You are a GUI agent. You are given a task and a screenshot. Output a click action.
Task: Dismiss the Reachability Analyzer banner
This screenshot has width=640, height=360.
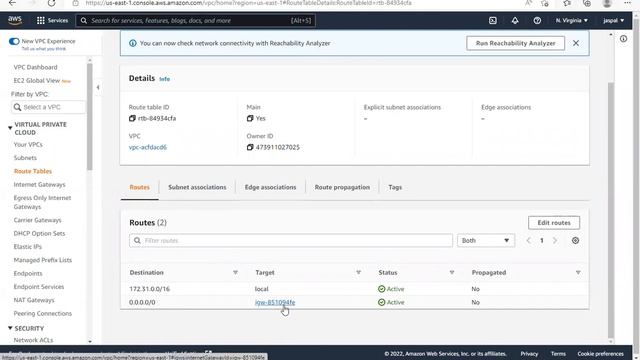(576, 43)
